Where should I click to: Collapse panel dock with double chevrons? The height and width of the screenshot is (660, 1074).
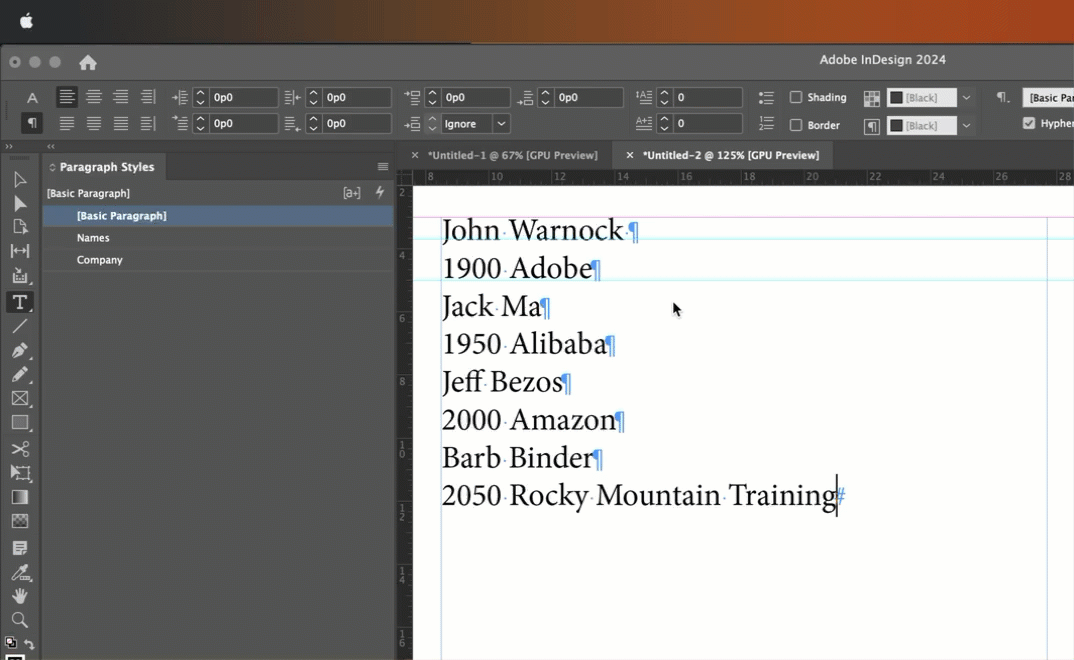(x=51, y=147)
